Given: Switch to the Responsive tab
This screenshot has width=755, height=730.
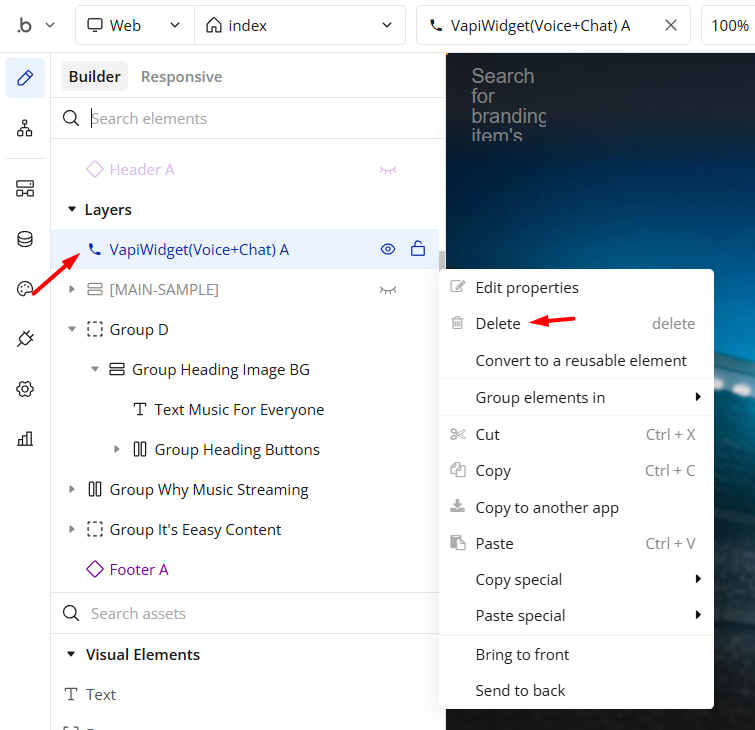Looking at the screenshot, I should [x=182, y=76].
